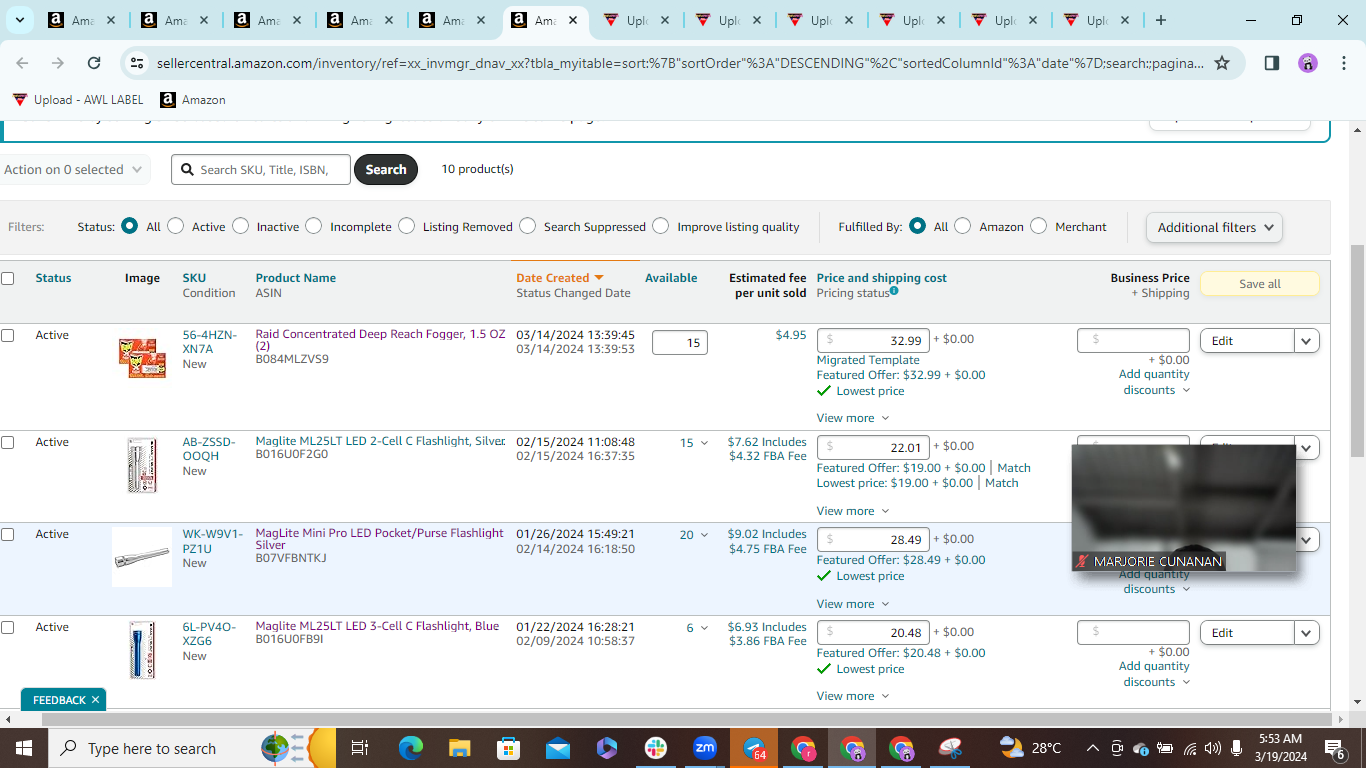Sort by the Available column header
The height and width of the screenshot is (768, 1366).
pyautogui.click(x=671, y=278)
